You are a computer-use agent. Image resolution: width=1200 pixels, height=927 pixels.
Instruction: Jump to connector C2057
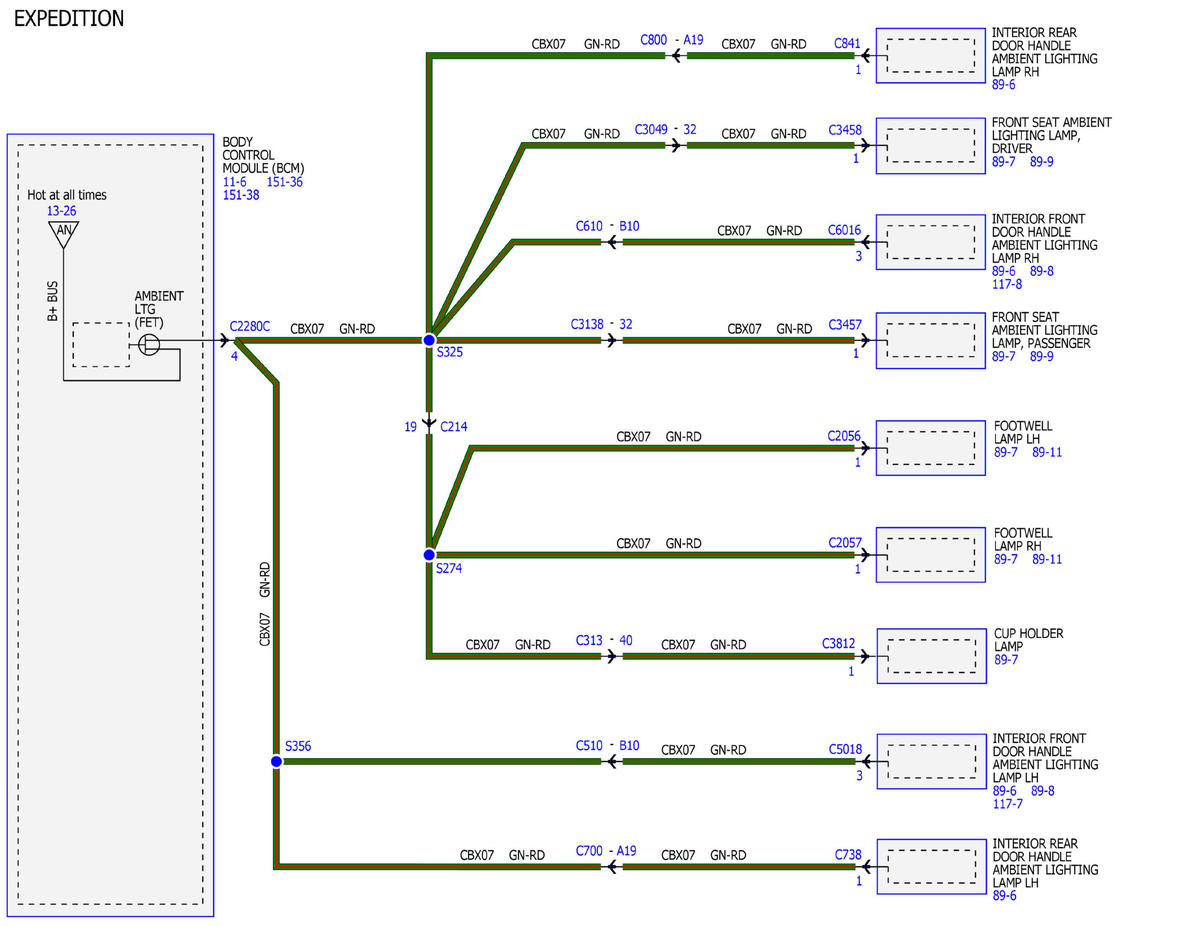tap(844, 543)
